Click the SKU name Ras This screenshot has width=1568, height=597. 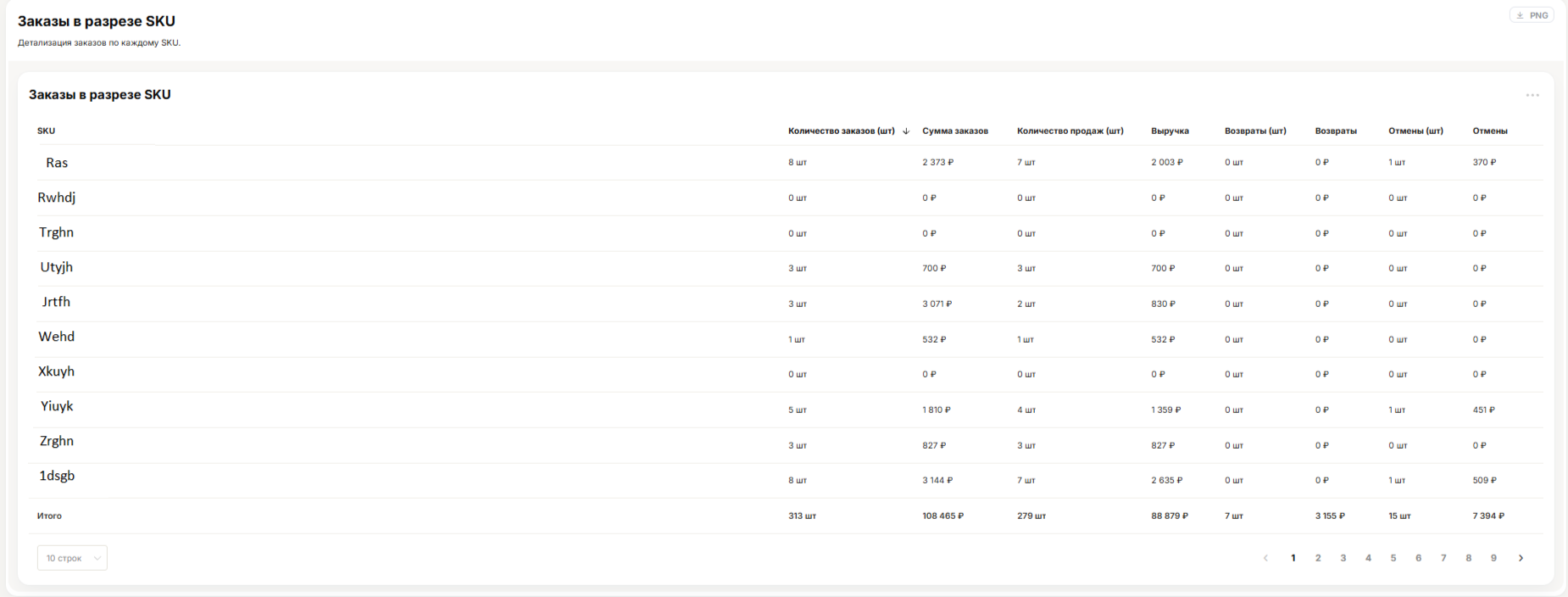click(x=57, y=163)
